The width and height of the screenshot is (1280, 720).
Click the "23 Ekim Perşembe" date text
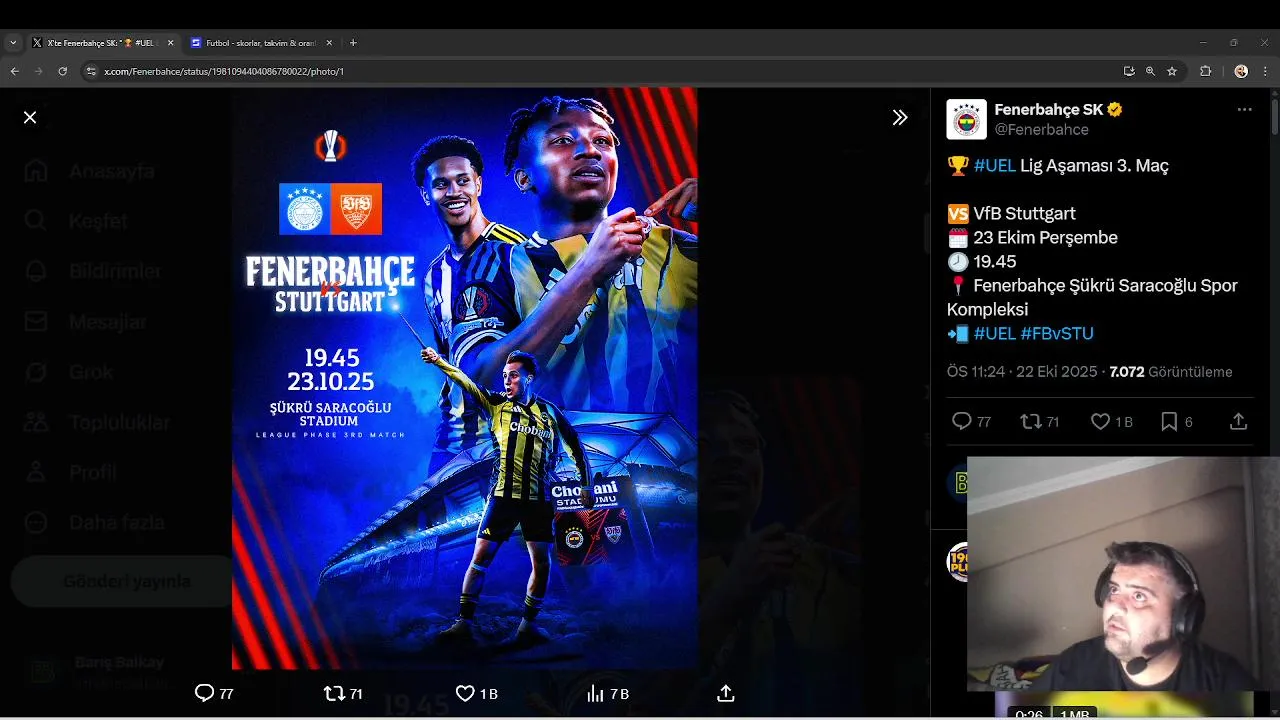point(1045,238)
